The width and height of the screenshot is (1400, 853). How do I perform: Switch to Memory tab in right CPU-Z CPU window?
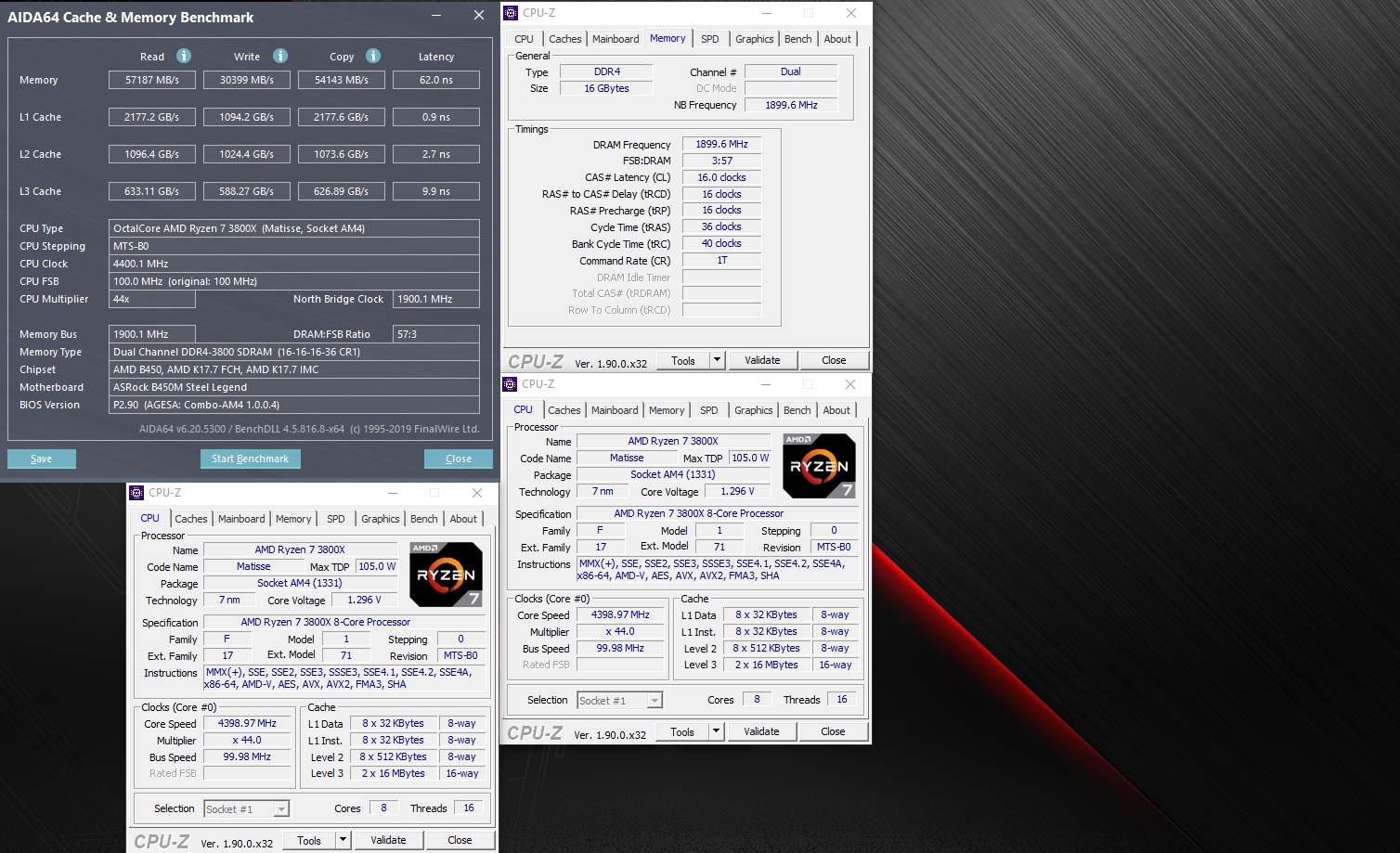pyautogui.click(x=667, y=410)
